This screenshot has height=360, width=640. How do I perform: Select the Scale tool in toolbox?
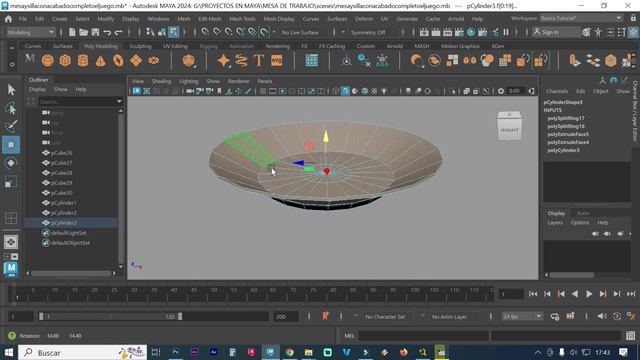click(11, 182)
